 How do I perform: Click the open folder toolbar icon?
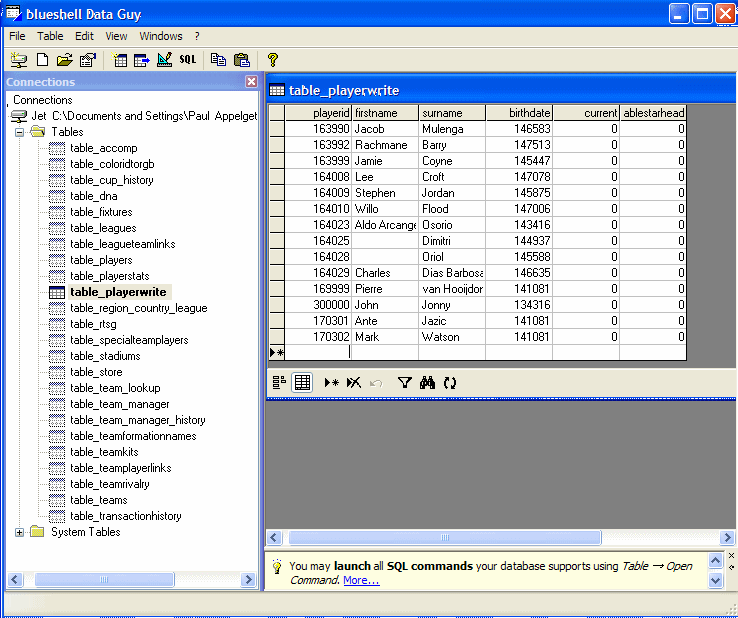point(65,60)
